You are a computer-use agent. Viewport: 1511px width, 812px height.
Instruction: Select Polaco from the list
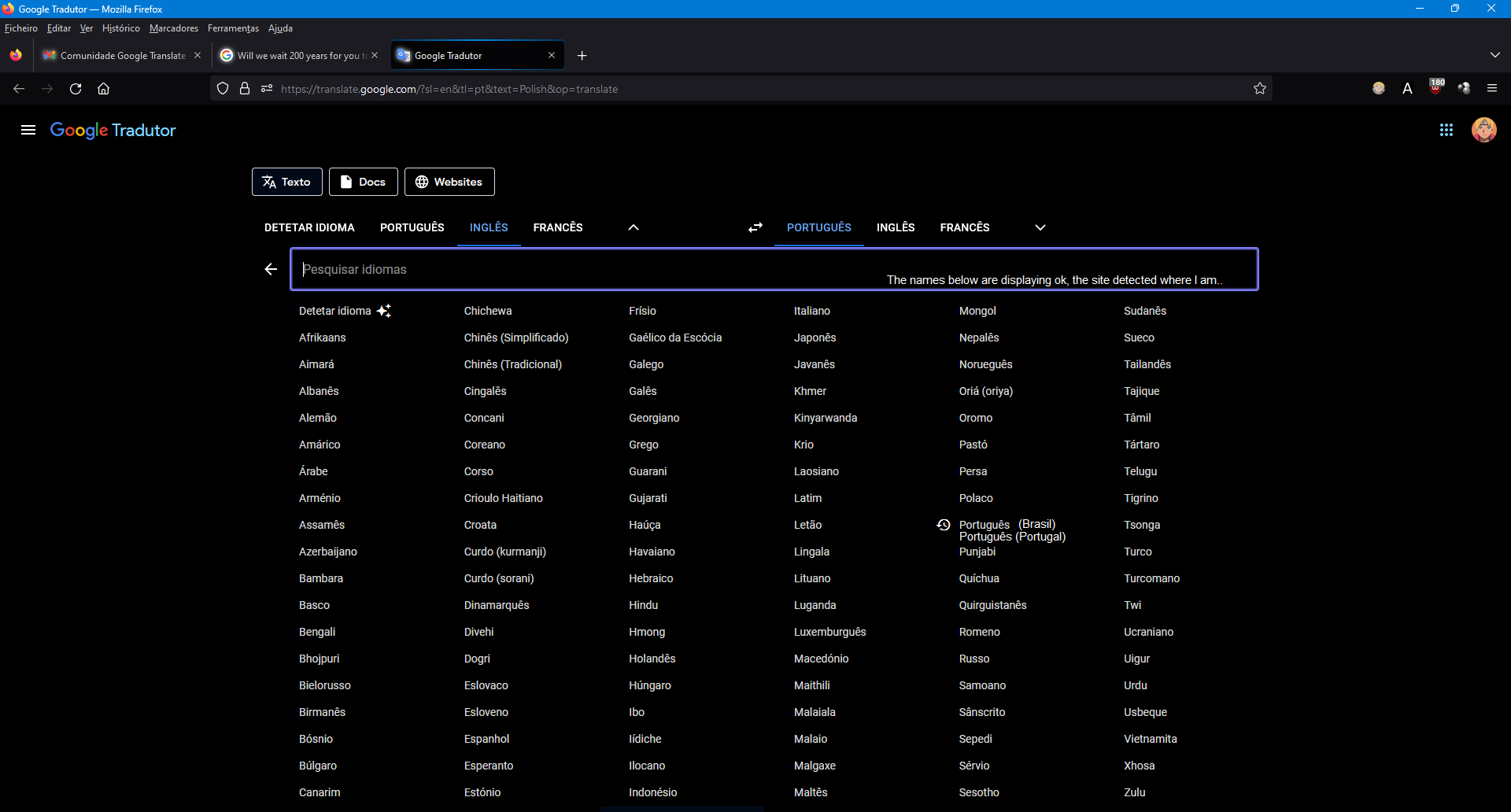click(x=976, y=498)
